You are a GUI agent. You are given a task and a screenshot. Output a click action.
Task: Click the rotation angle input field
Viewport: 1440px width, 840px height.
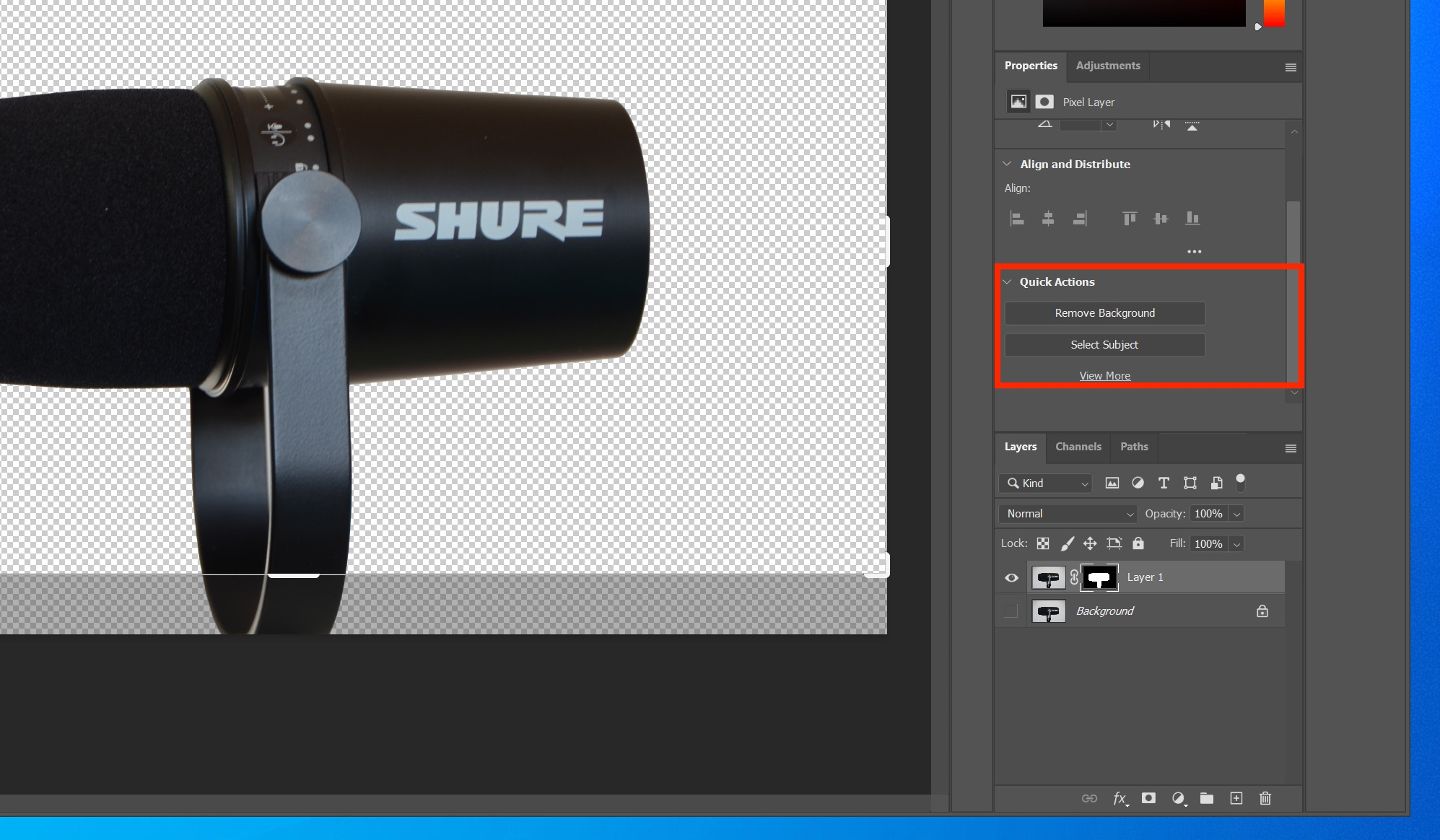(1081, 124)
